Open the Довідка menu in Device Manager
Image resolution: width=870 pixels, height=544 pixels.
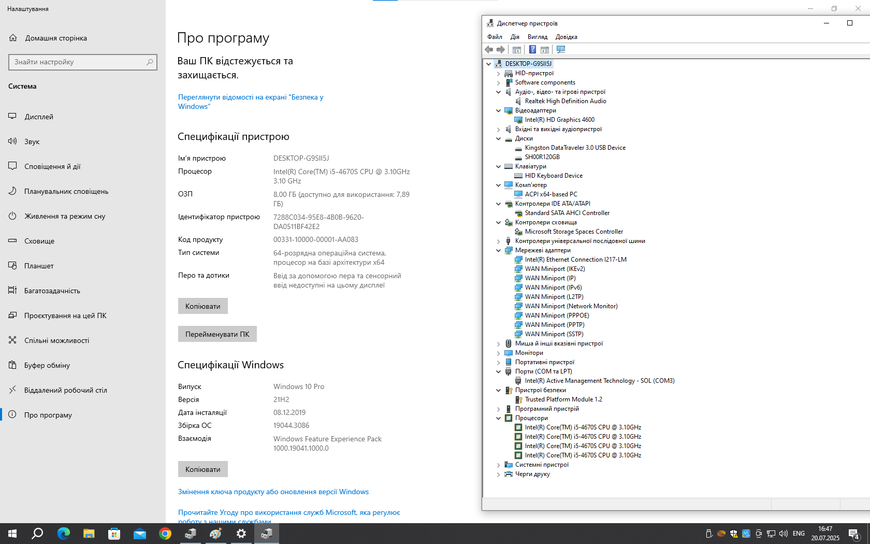pyautogui.click(x=566, y=37)
